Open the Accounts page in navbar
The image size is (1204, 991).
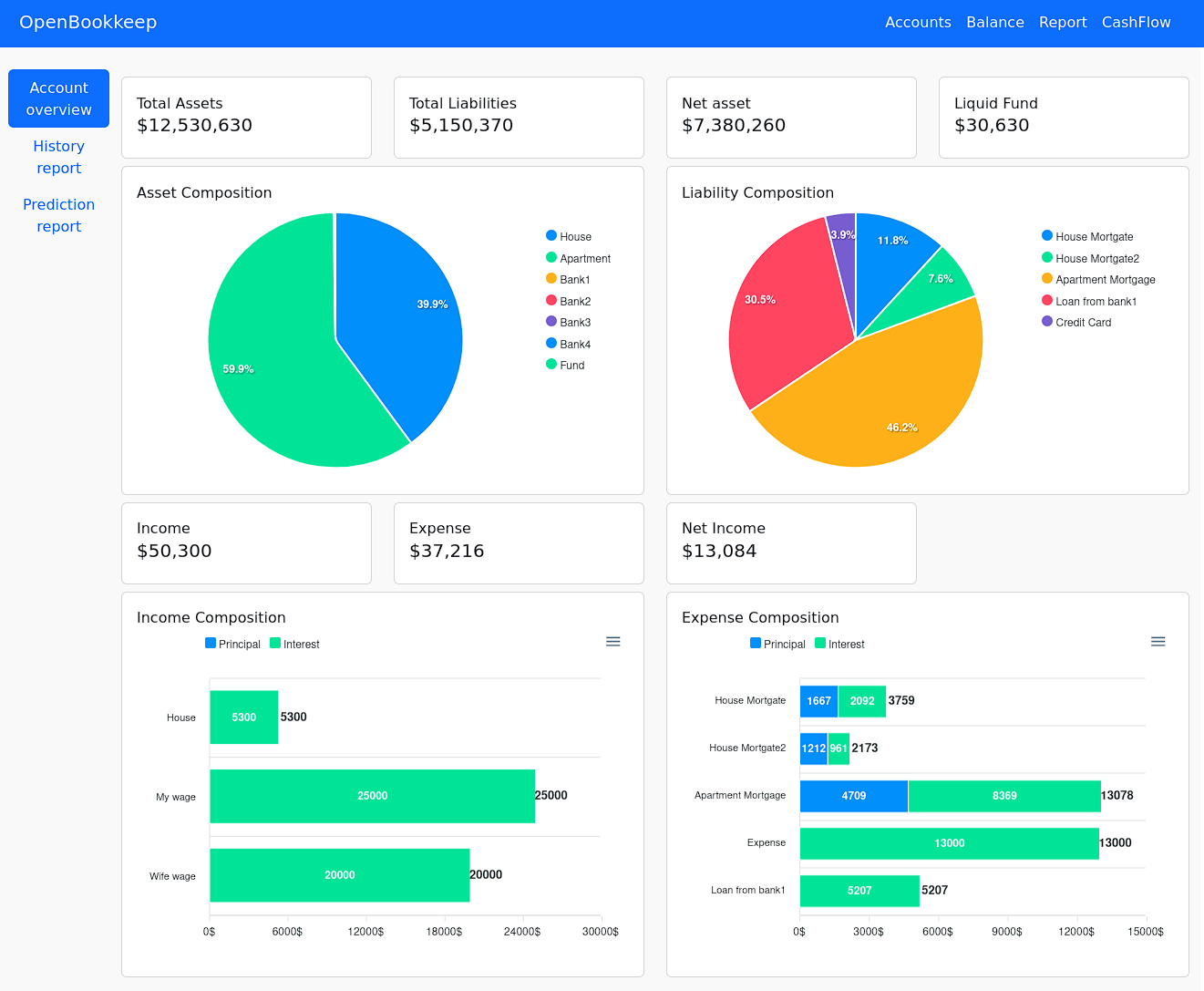(918, 22)
